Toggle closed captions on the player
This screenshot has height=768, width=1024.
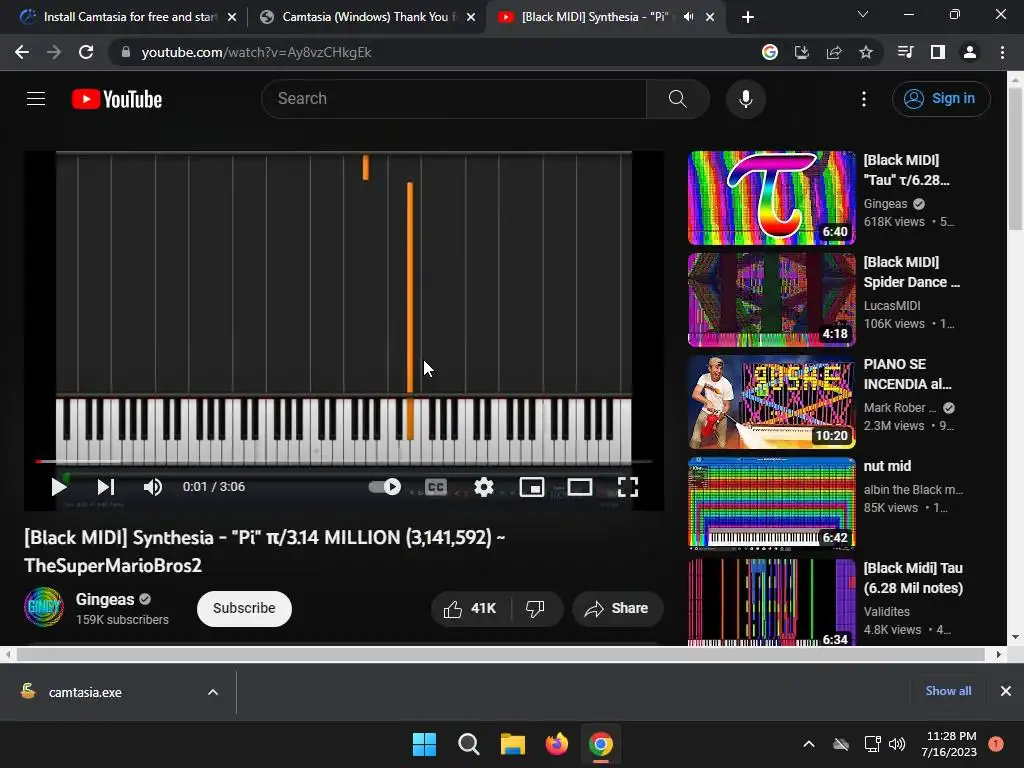[x=436, y=487]
